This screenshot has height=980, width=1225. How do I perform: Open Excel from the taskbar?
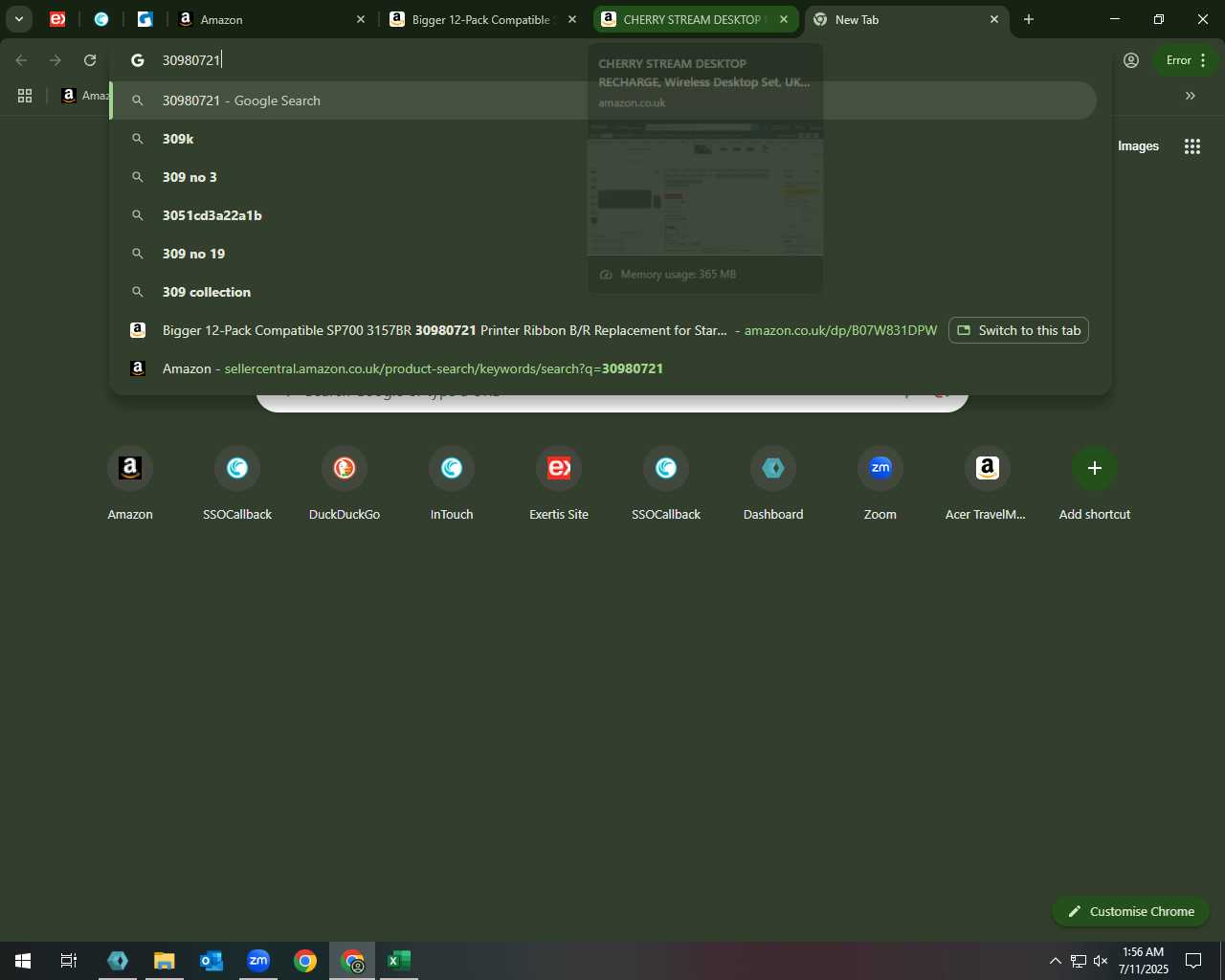pyautogui.click(x=399, y=961)
